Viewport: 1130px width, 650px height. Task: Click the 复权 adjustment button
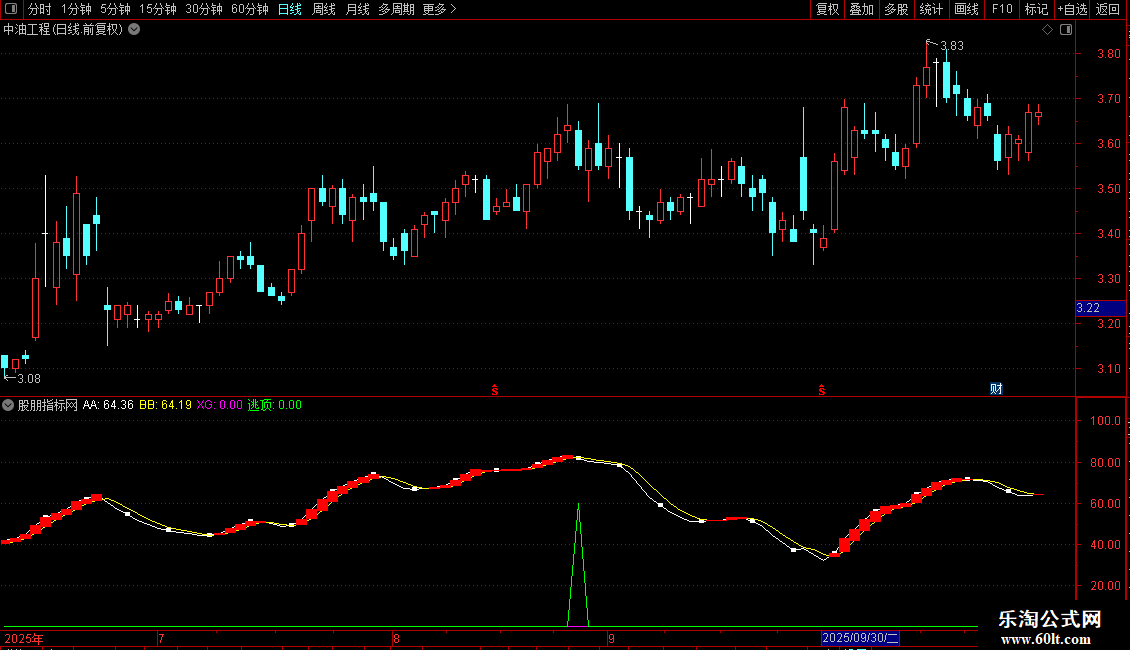click(827, 9)
